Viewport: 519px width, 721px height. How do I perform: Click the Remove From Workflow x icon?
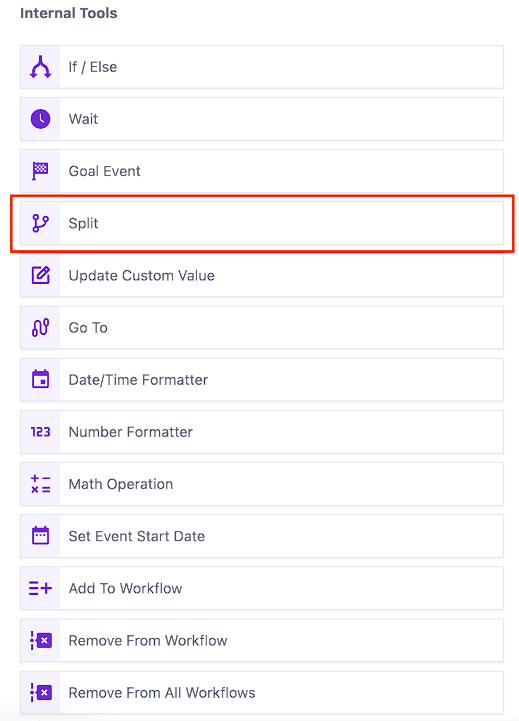[x=40, y=640]
